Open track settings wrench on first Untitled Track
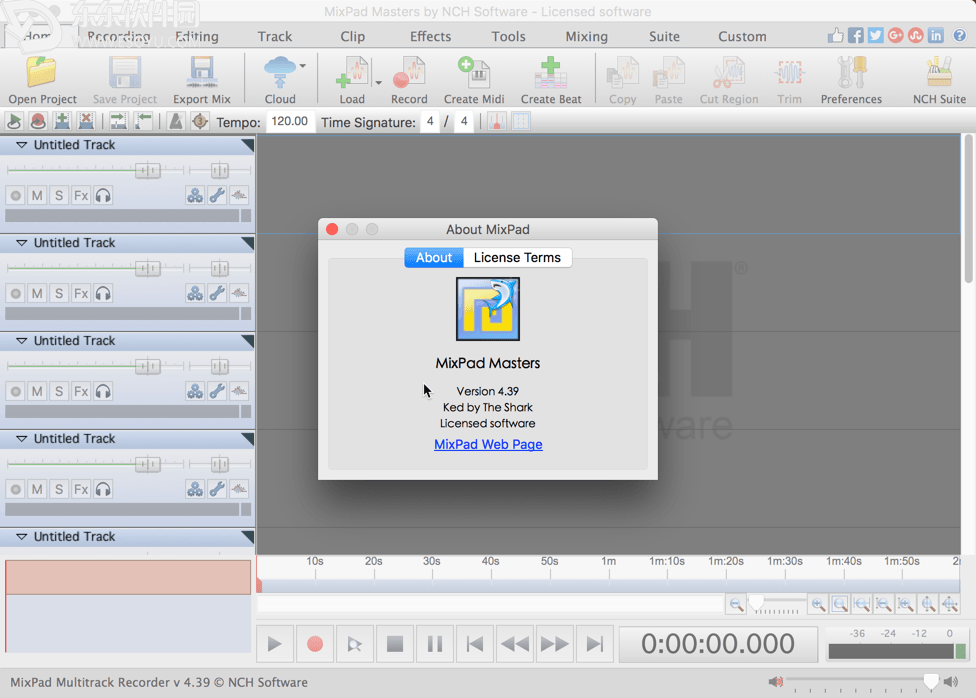The height and width of the screenshot is (698, 976). click(217, 196)
